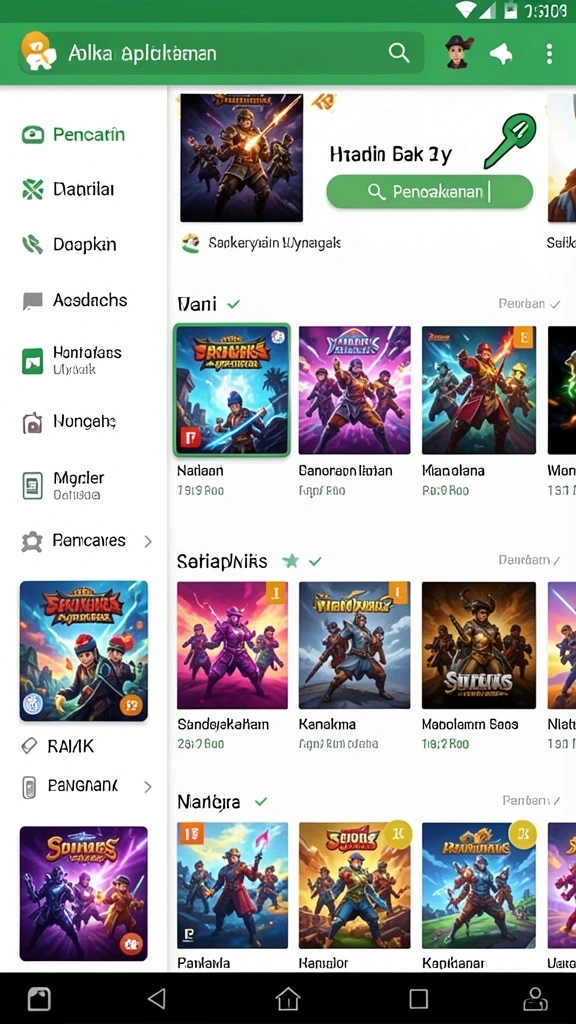Select the Pencatin sidebar icon
This screenshot has width=576, height=1024.
(x=33, y=135)
